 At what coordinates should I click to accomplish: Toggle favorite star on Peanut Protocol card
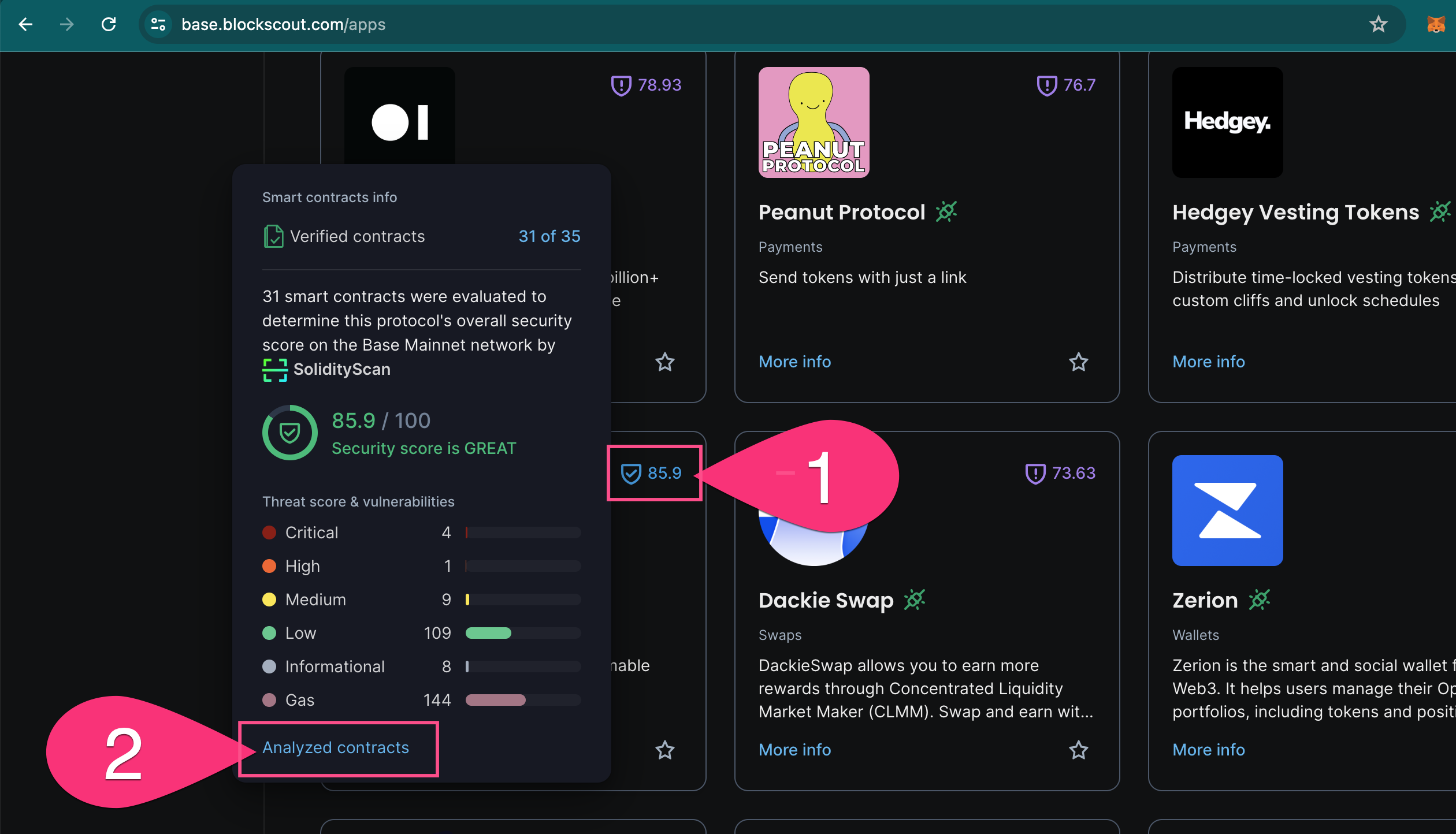click(x=1078, y=362)
